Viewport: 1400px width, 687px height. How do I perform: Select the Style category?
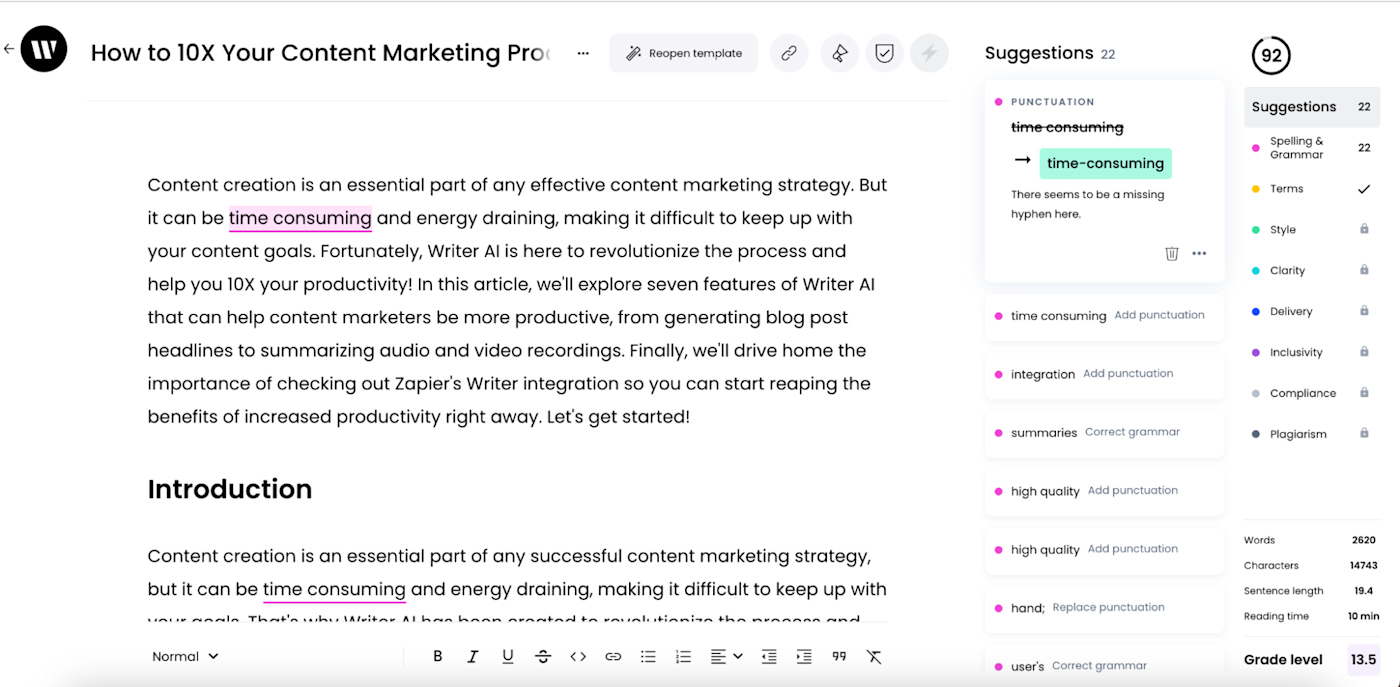coord(1311,230)
